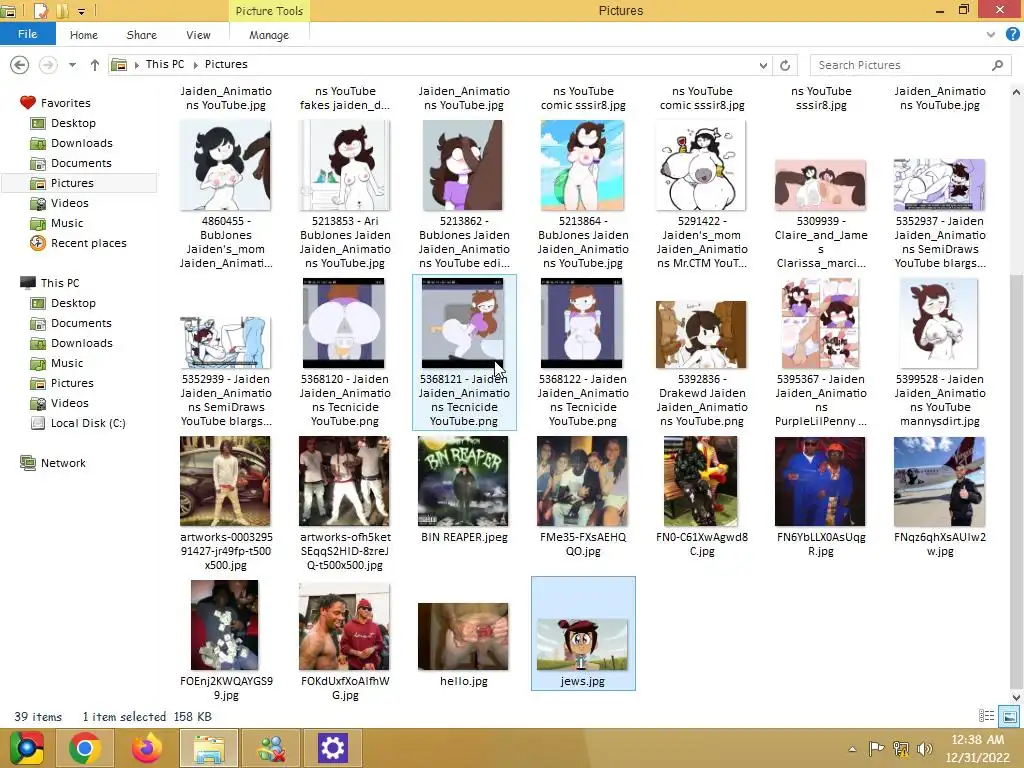Open the two-people app icon on taskbar
The width and height of the screenshot is (1024, 768).
point(271,748)
